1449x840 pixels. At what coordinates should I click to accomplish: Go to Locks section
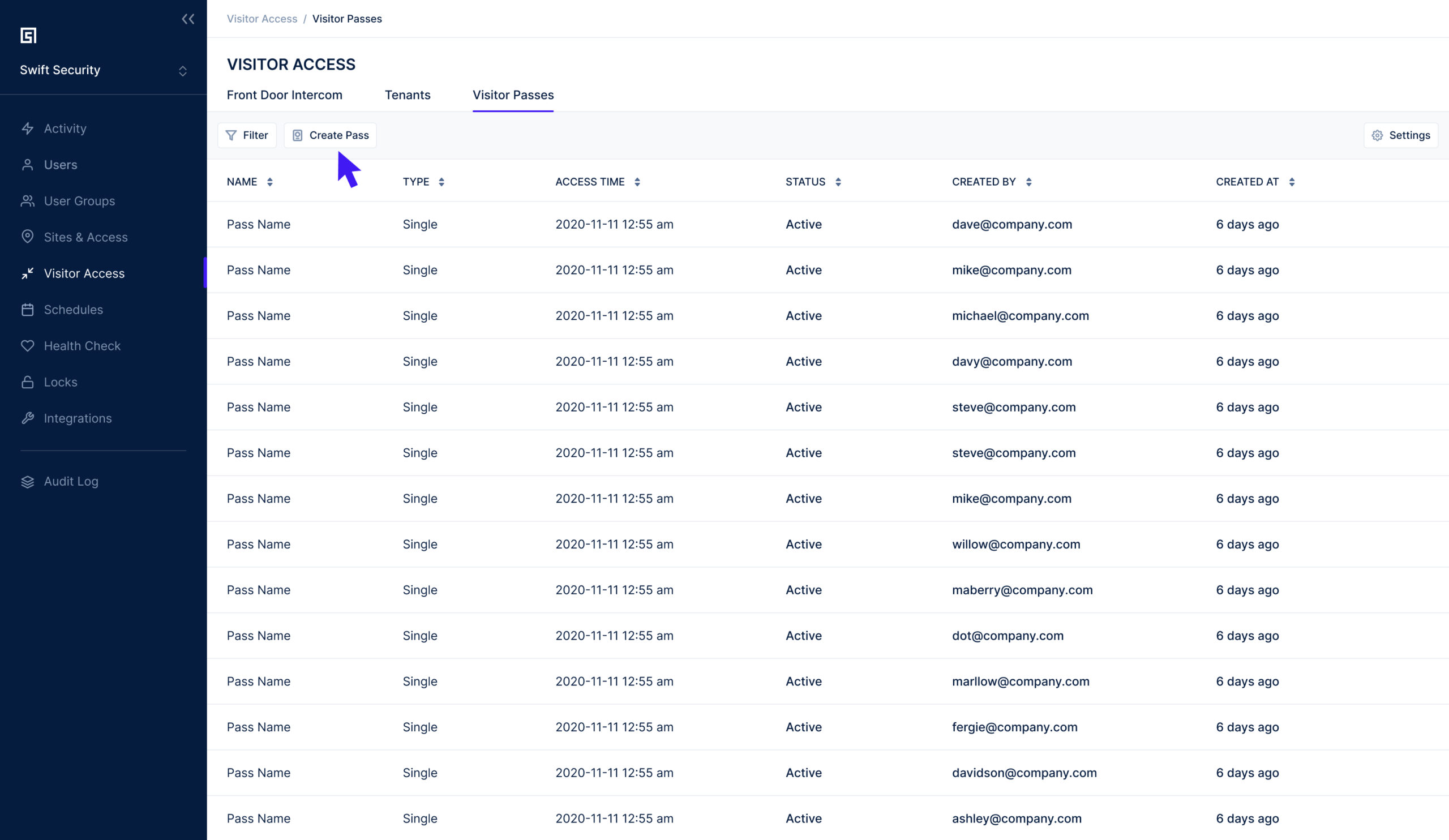pyautogui.click(x=61, y=382)
